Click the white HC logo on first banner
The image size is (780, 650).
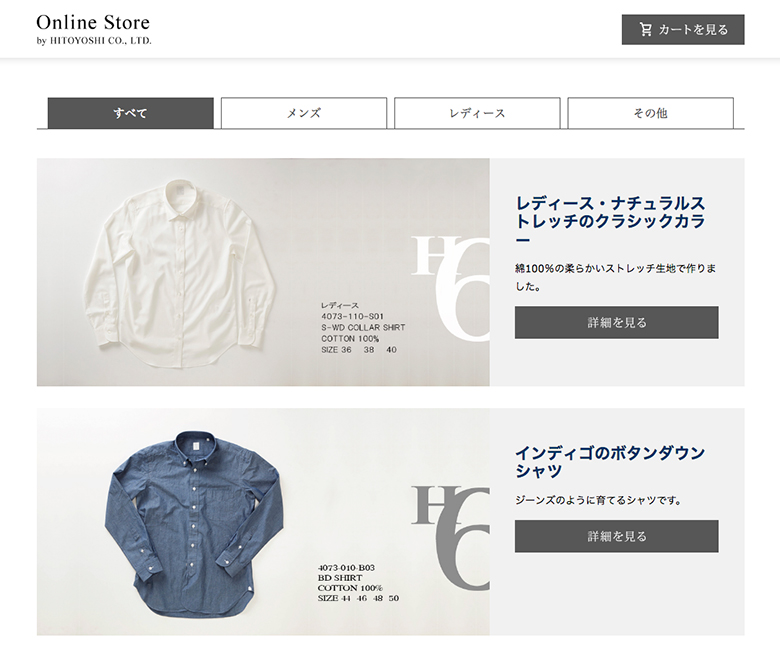pyautogui.click(x=450, y=289)
